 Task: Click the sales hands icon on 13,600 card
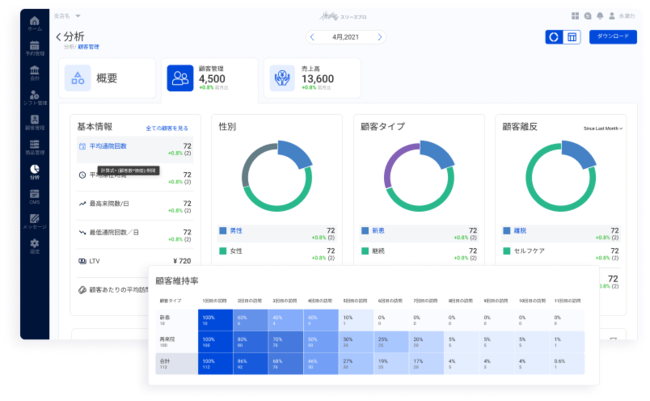282,78
